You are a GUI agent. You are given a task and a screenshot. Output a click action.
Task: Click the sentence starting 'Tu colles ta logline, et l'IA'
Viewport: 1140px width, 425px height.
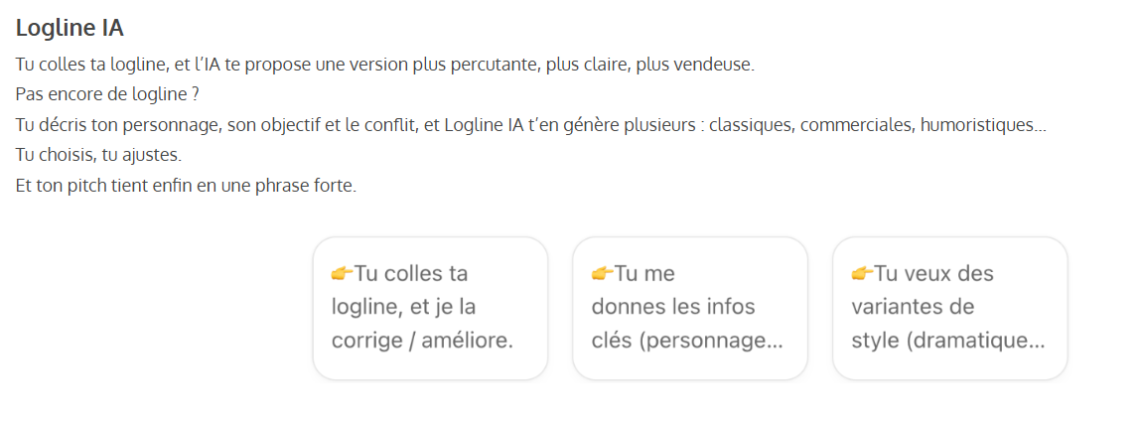385,65
